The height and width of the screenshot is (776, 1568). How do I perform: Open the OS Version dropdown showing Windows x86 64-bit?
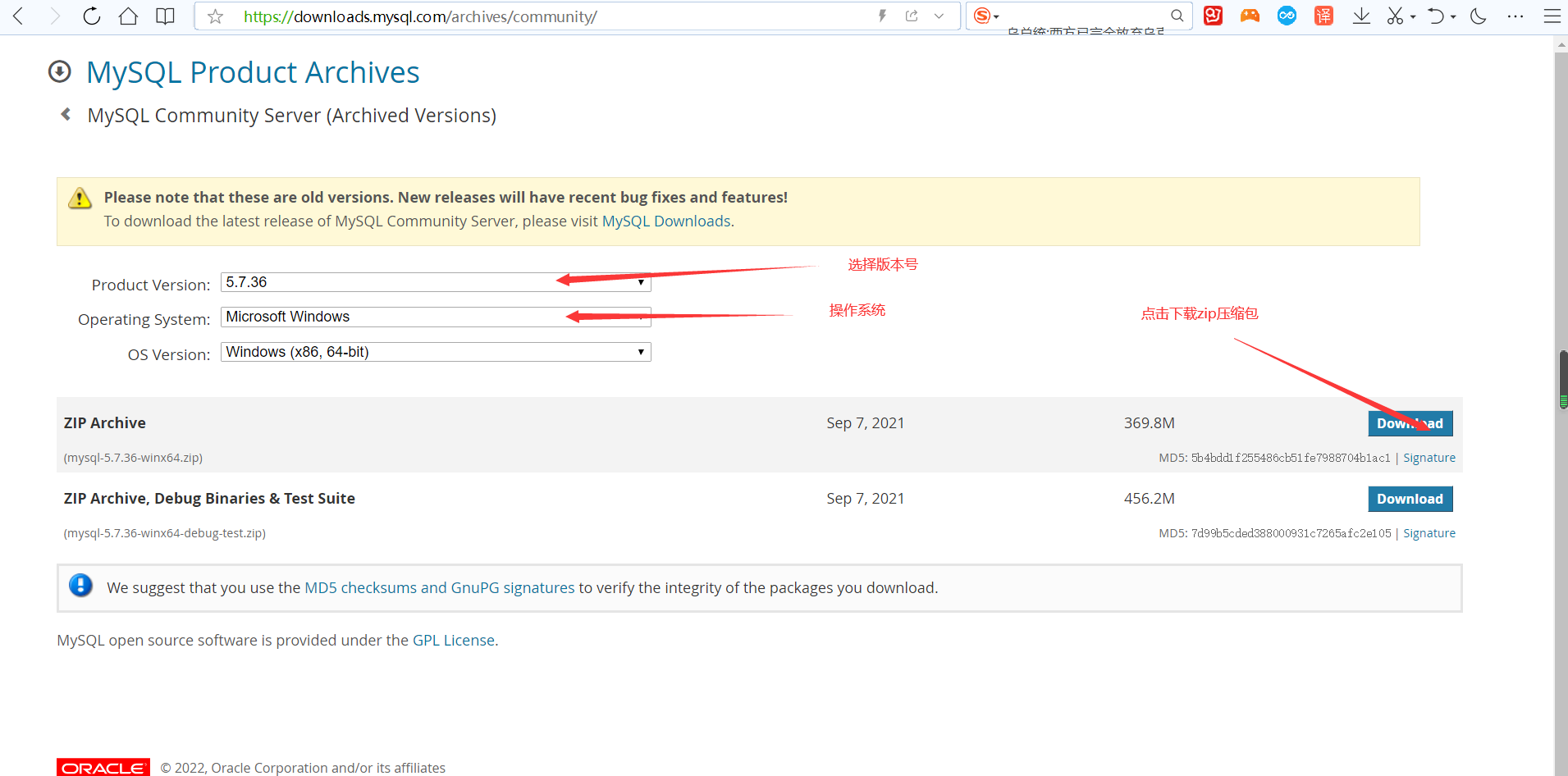pyautogui.click(x=436, y=352)
